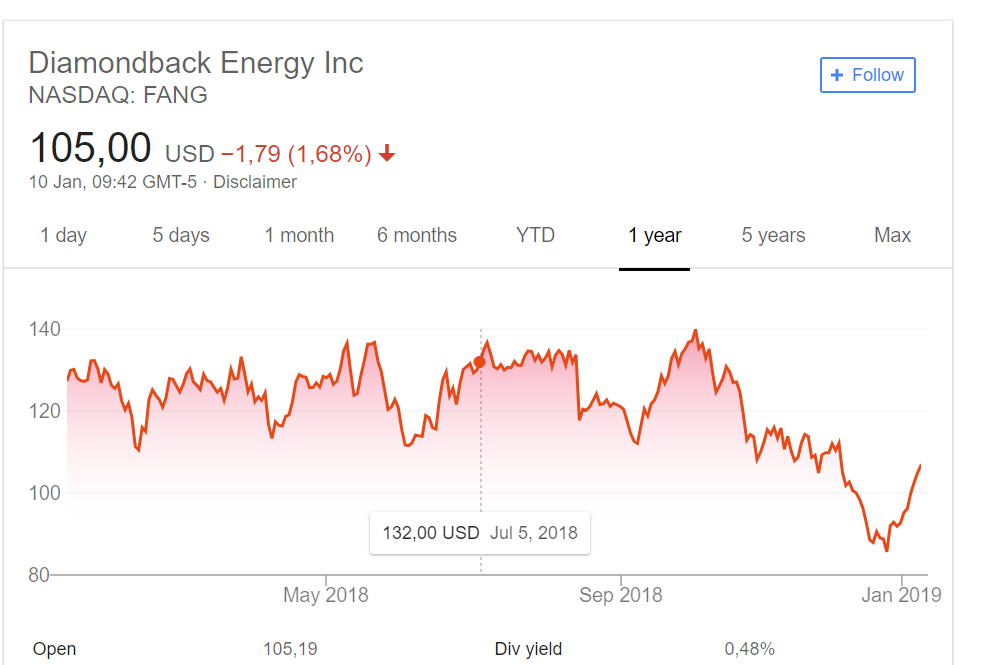Click the plus icon in Follow button

coord(837,75)
